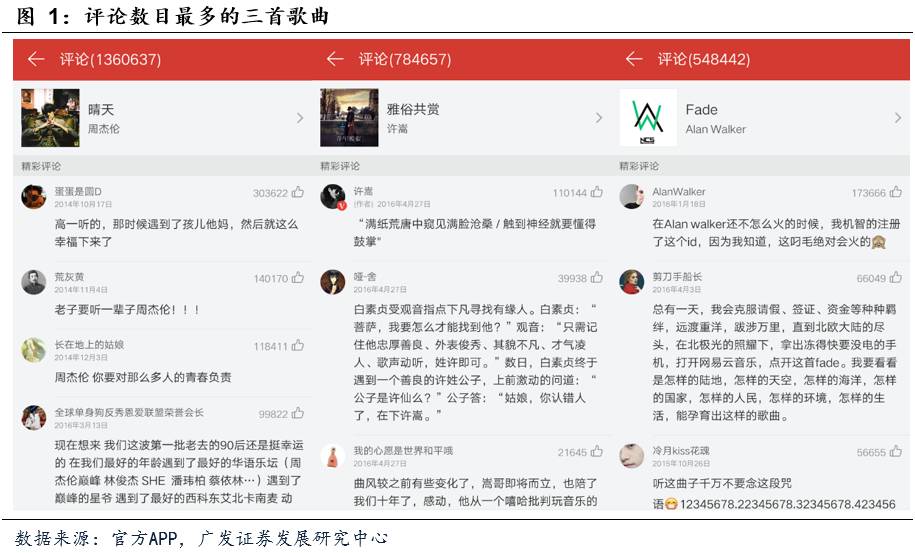Like 剪刀手船长's comment with 66049 likes

(896, 278)
